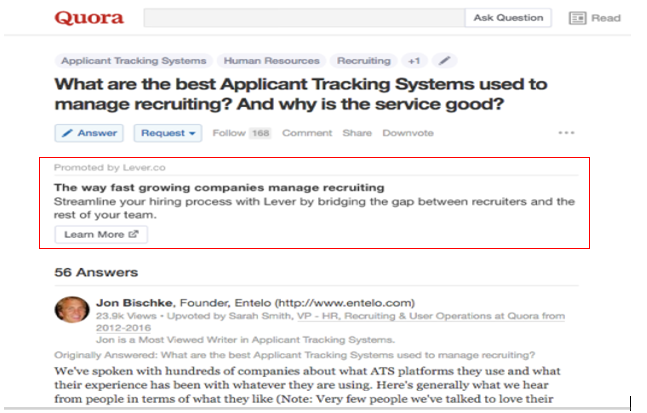Click the 23.9k Views text
This screenshot has height=413, width=647.
point(126,316)
